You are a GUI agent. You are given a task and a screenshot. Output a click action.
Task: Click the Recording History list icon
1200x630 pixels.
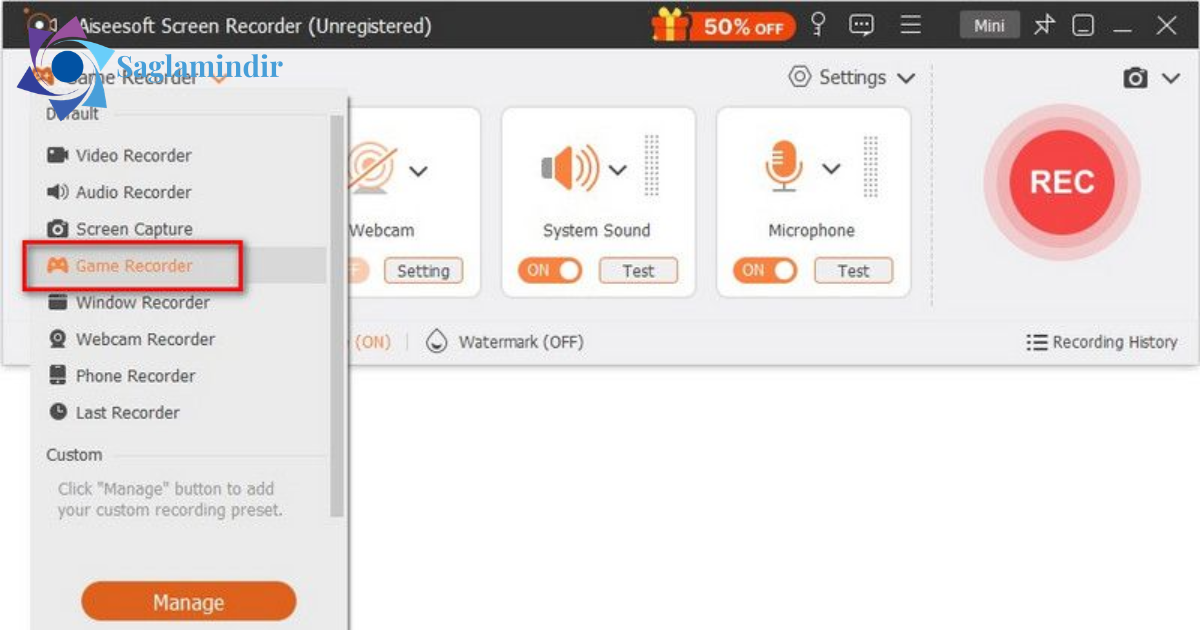point(1036,342)
